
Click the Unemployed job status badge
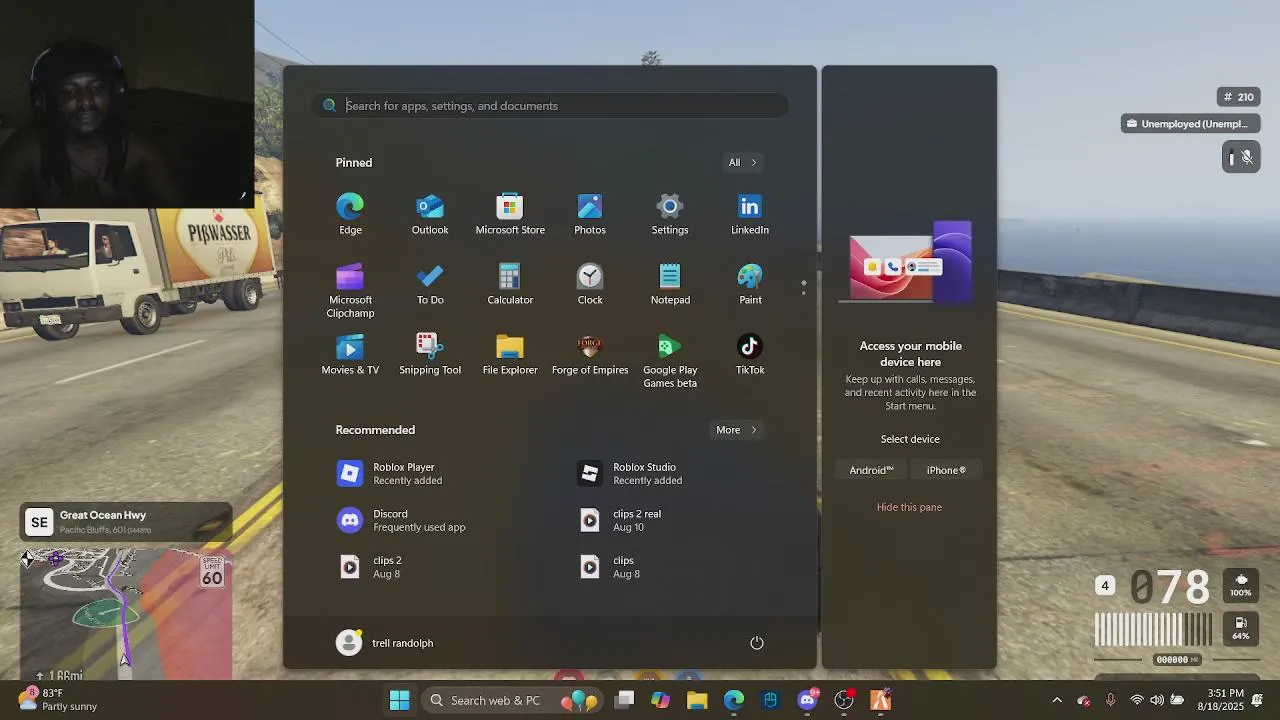coord(1188,124)
